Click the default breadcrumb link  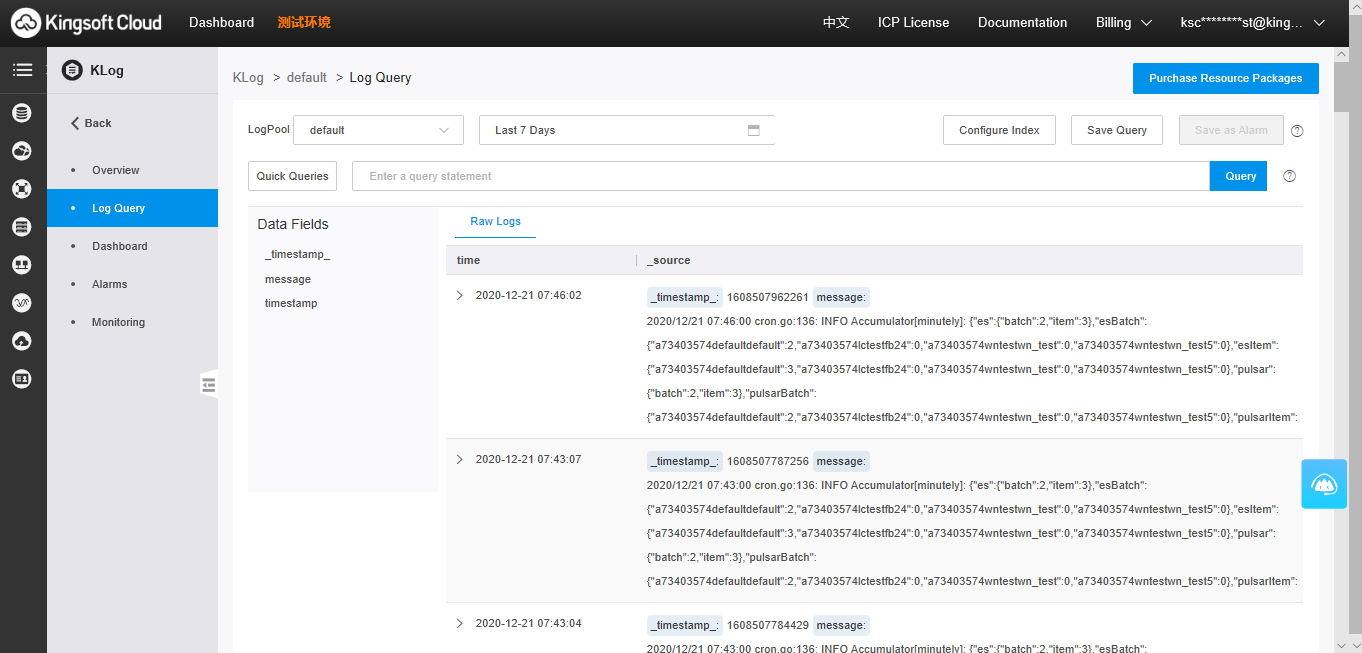tap(307, 77)
